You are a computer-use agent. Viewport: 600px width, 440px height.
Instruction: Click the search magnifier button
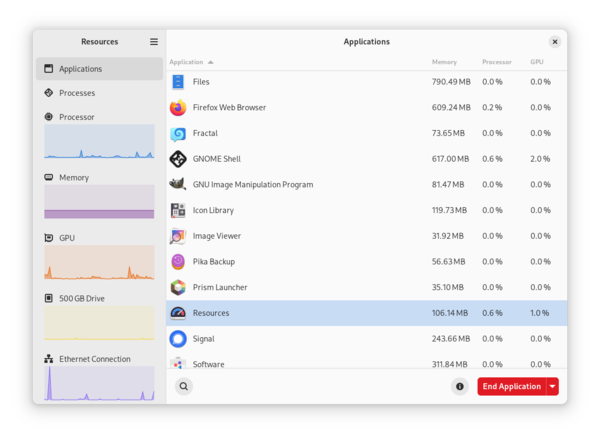pos(184,386)
